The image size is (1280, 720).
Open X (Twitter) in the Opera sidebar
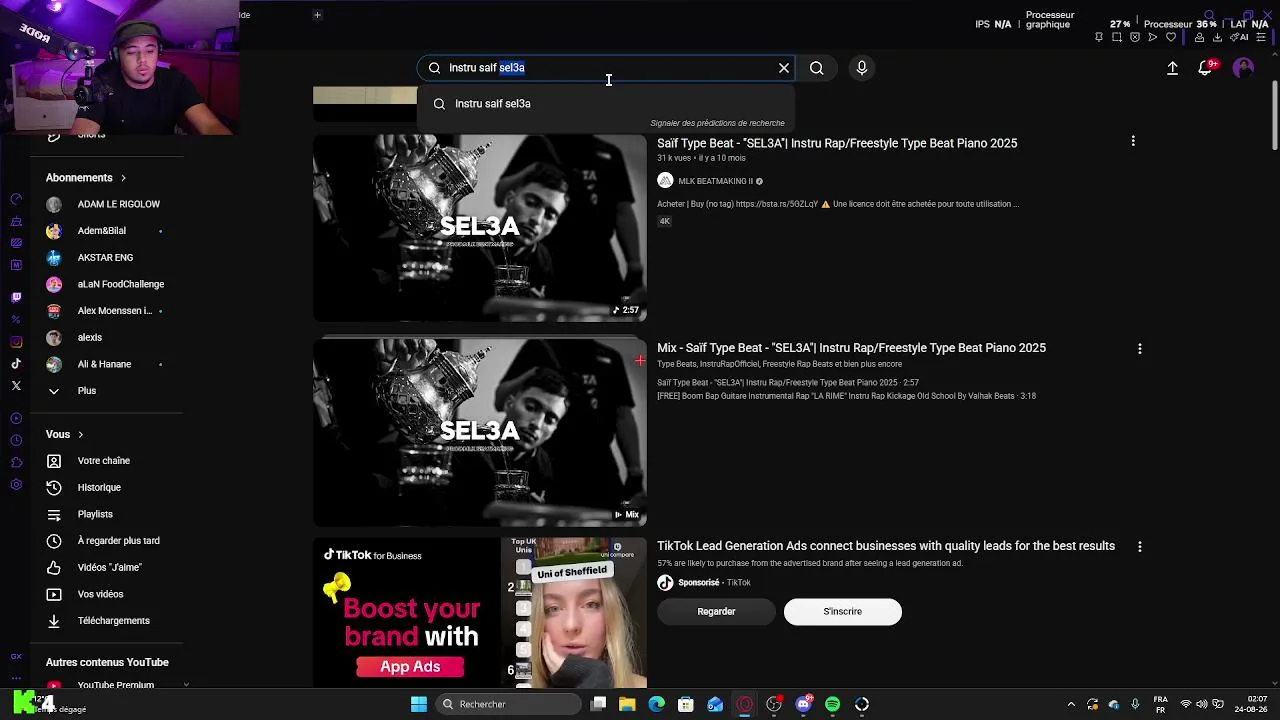pyautogui.click(x=16, y=385)
